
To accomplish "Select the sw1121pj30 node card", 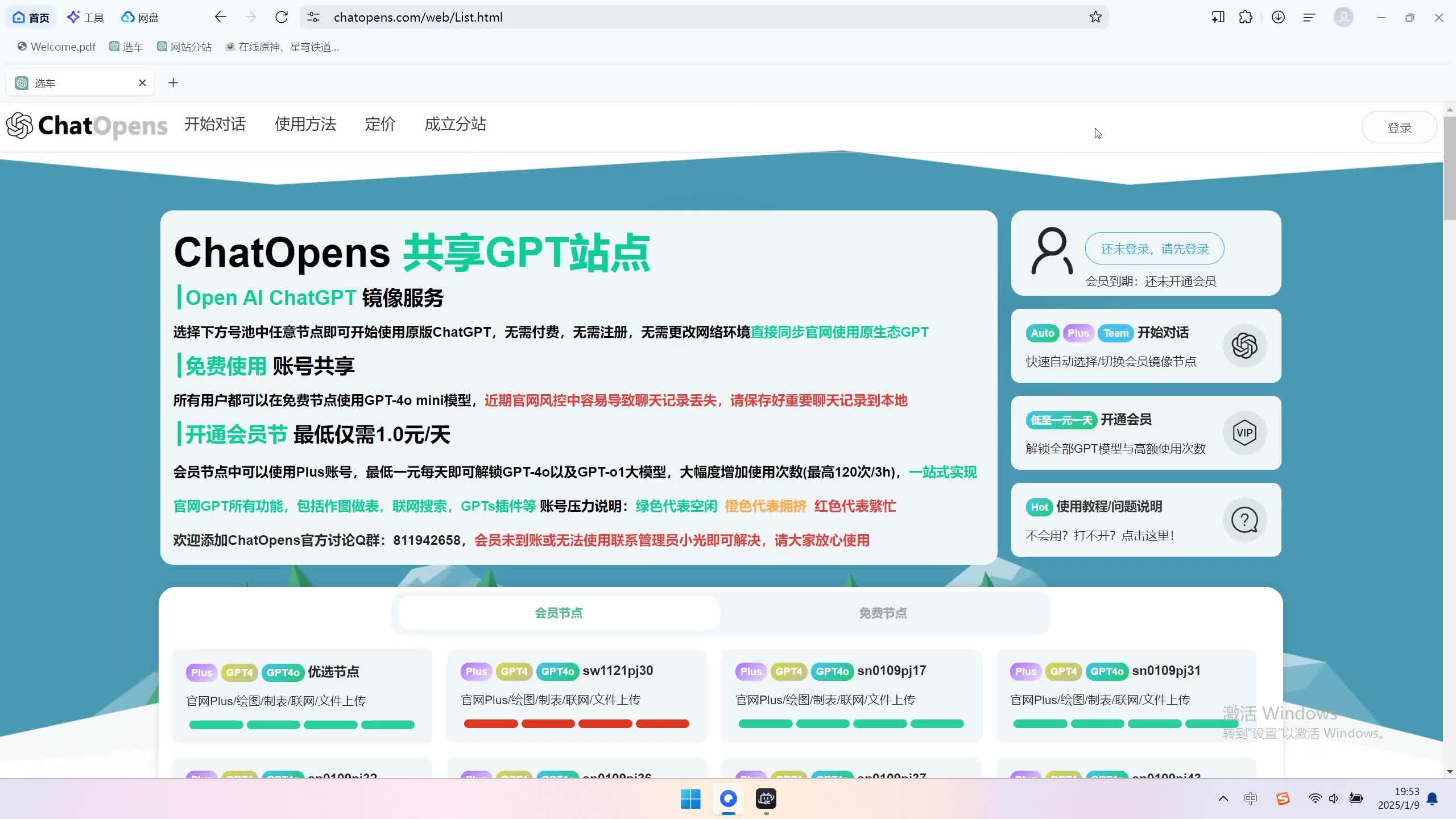I will pyautogui.click(x=577, y=696).
